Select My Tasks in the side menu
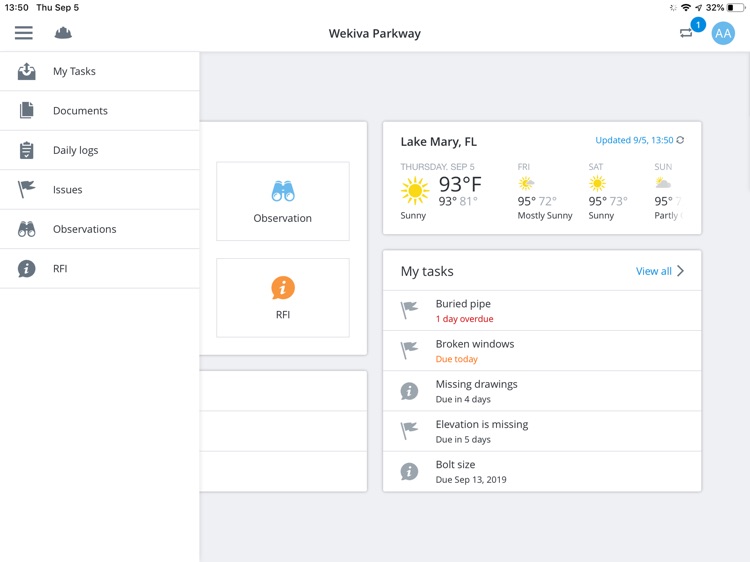The height and width of the screenshot is (562, 750). (x=99, y=71)
